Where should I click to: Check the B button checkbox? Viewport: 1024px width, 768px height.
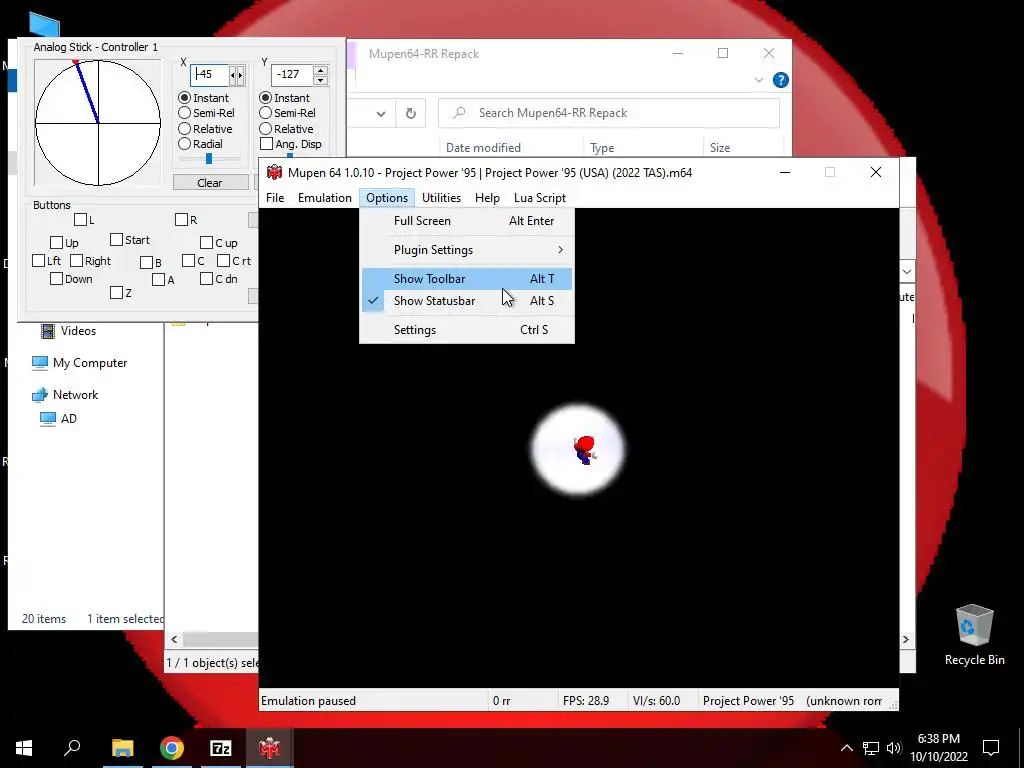(x=146, y=263)
